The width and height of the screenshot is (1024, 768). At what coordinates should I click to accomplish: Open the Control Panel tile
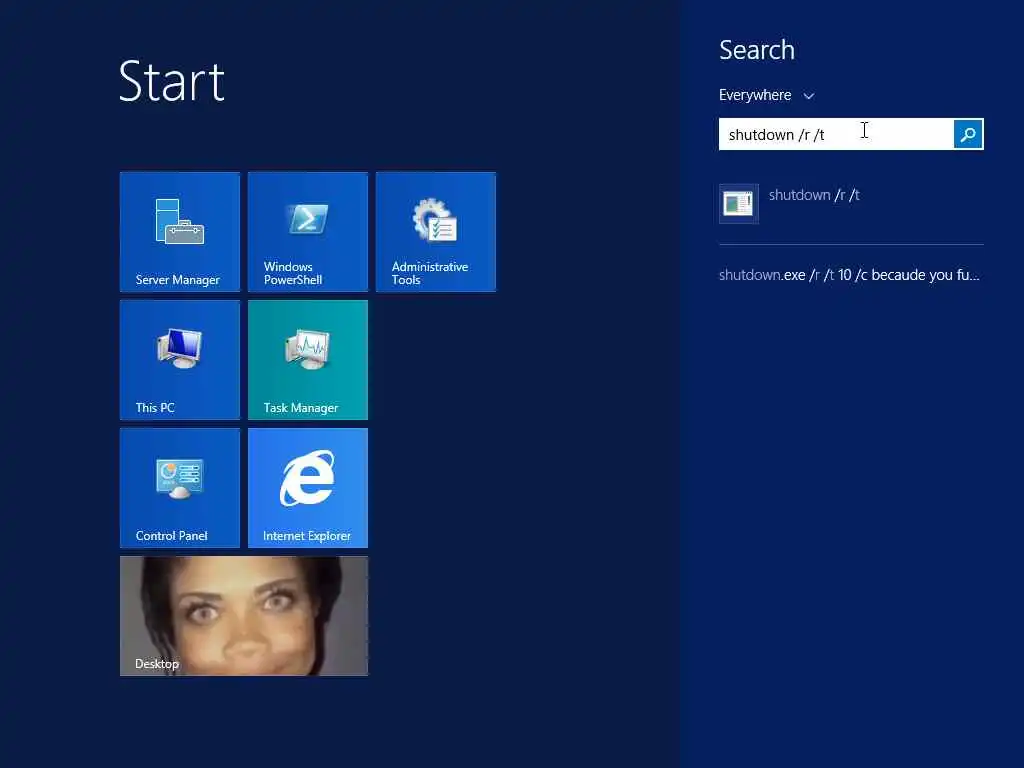[180, 488]
